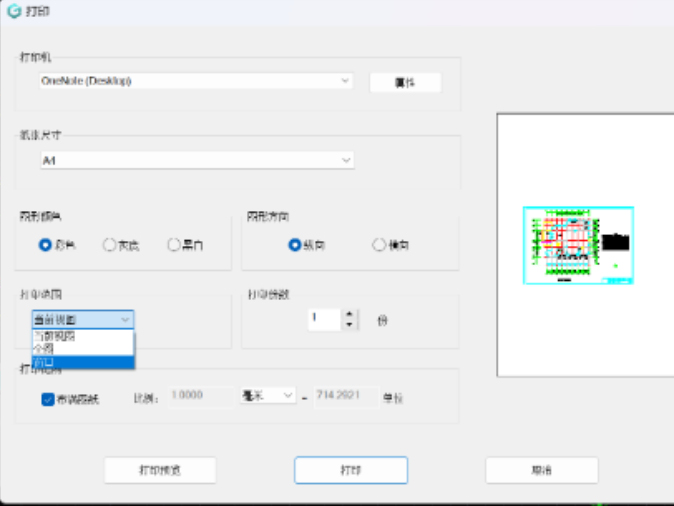Click the 714.2921 drawing units field
The height and width of the screenshot is (506, 674).
point(346,396)
